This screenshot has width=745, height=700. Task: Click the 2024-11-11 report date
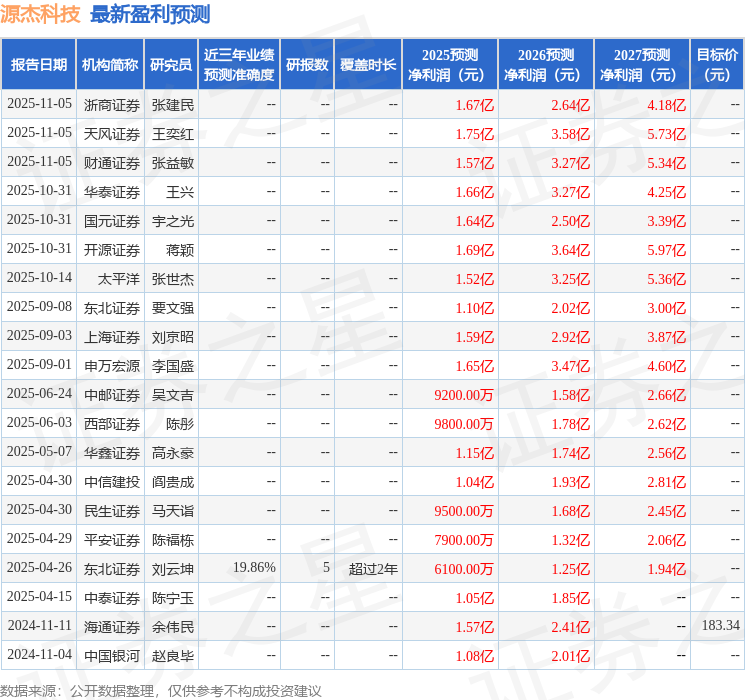39,625
